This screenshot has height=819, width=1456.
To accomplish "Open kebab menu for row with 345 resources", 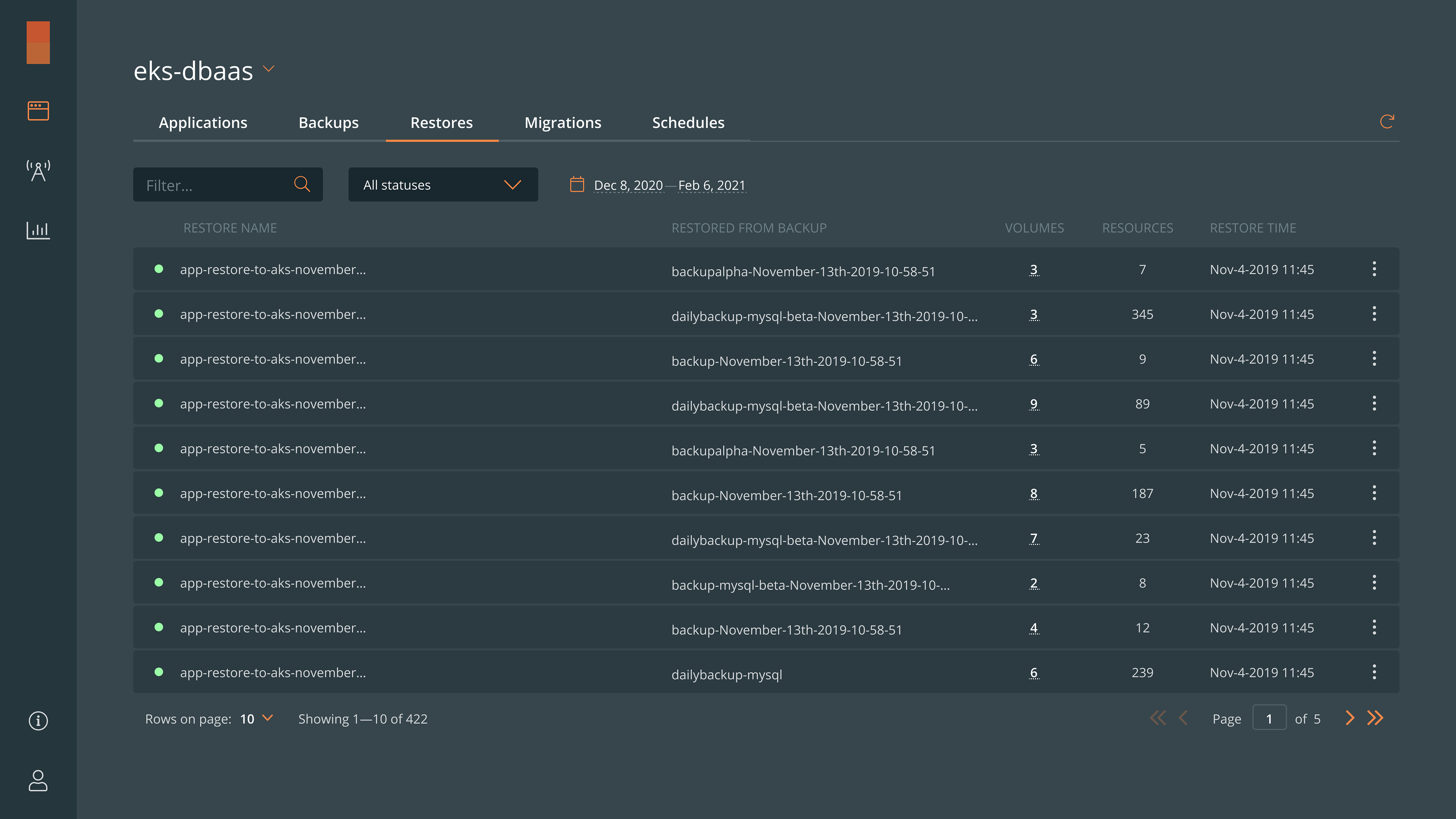I will pyautogui.click(x=1374, y=313).
